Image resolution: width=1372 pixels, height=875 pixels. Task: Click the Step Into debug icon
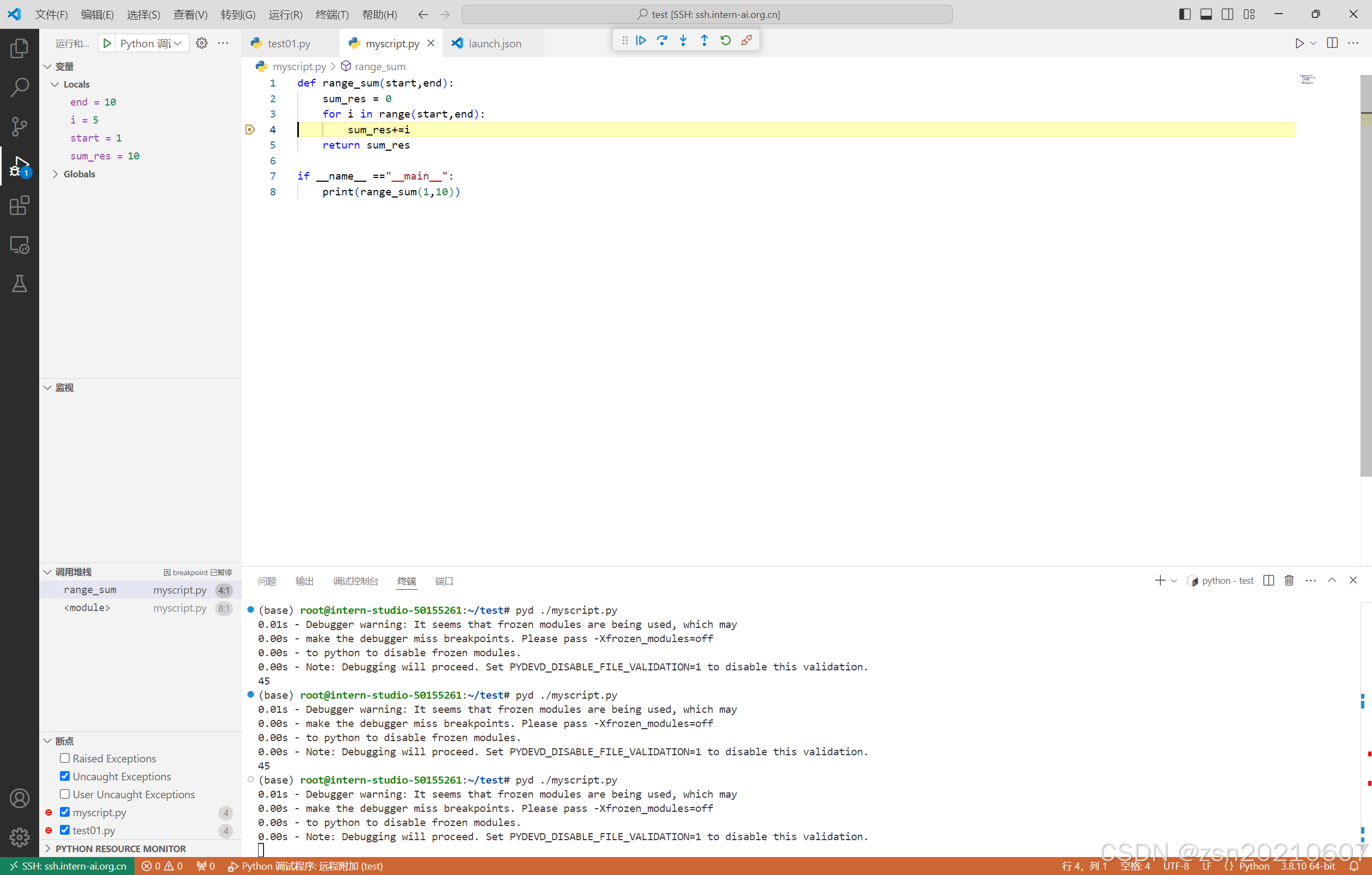[x=683, y=40]
